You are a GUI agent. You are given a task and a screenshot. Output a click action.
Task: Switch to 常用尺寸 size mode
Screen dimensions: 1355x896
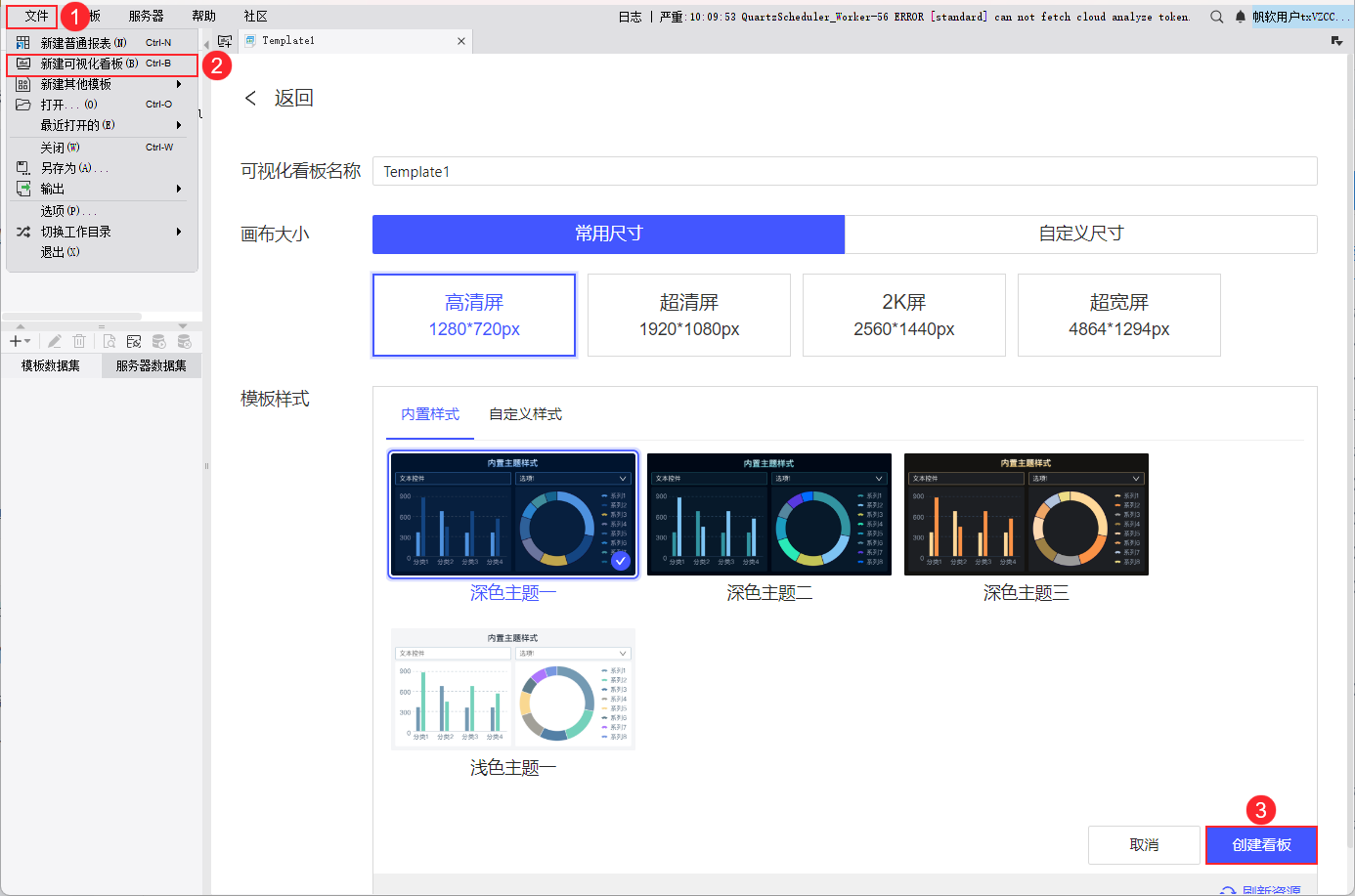coord(608,235)
